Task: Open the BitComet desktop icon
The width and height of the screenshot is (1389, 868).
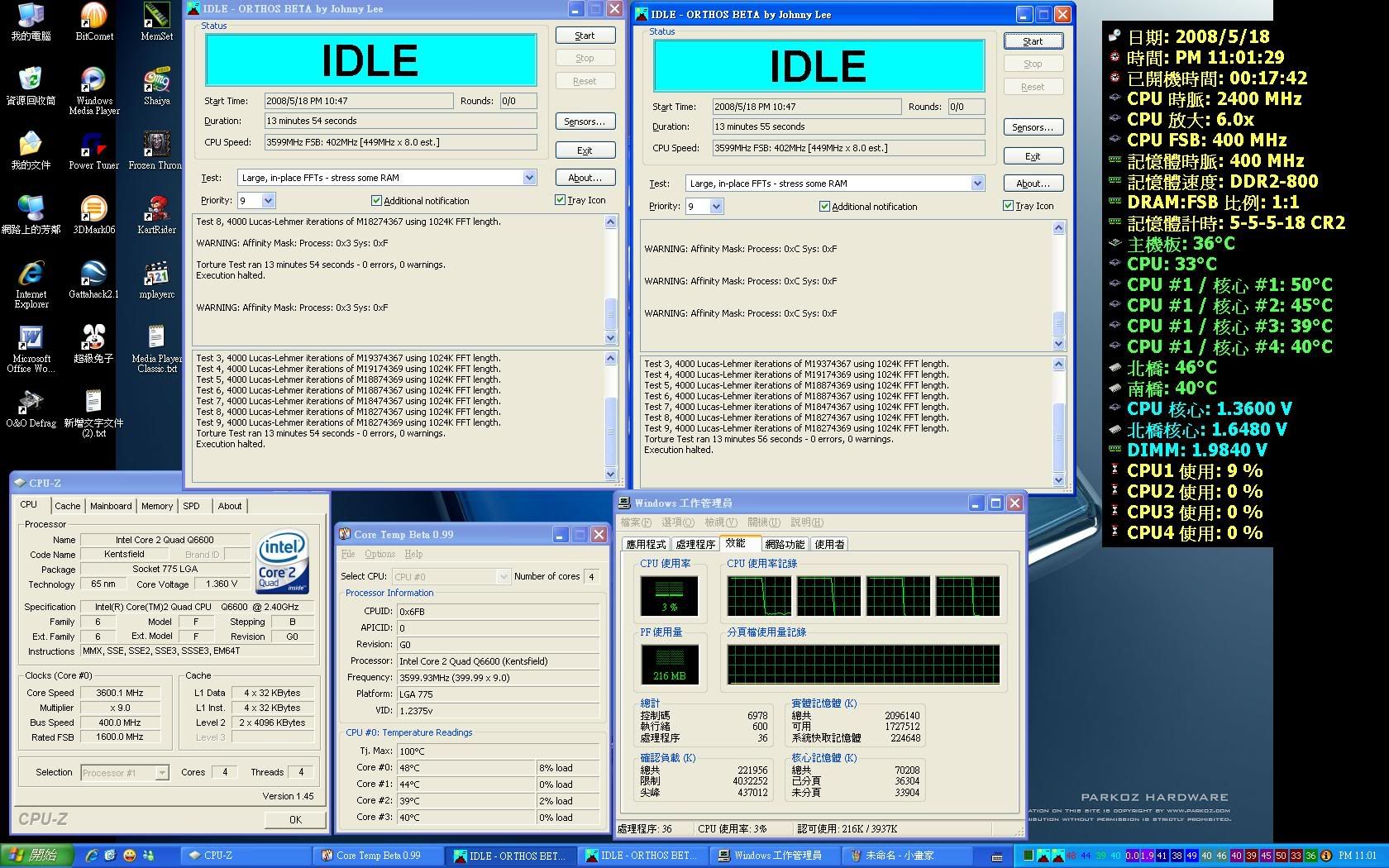Action: coord(93,21)
